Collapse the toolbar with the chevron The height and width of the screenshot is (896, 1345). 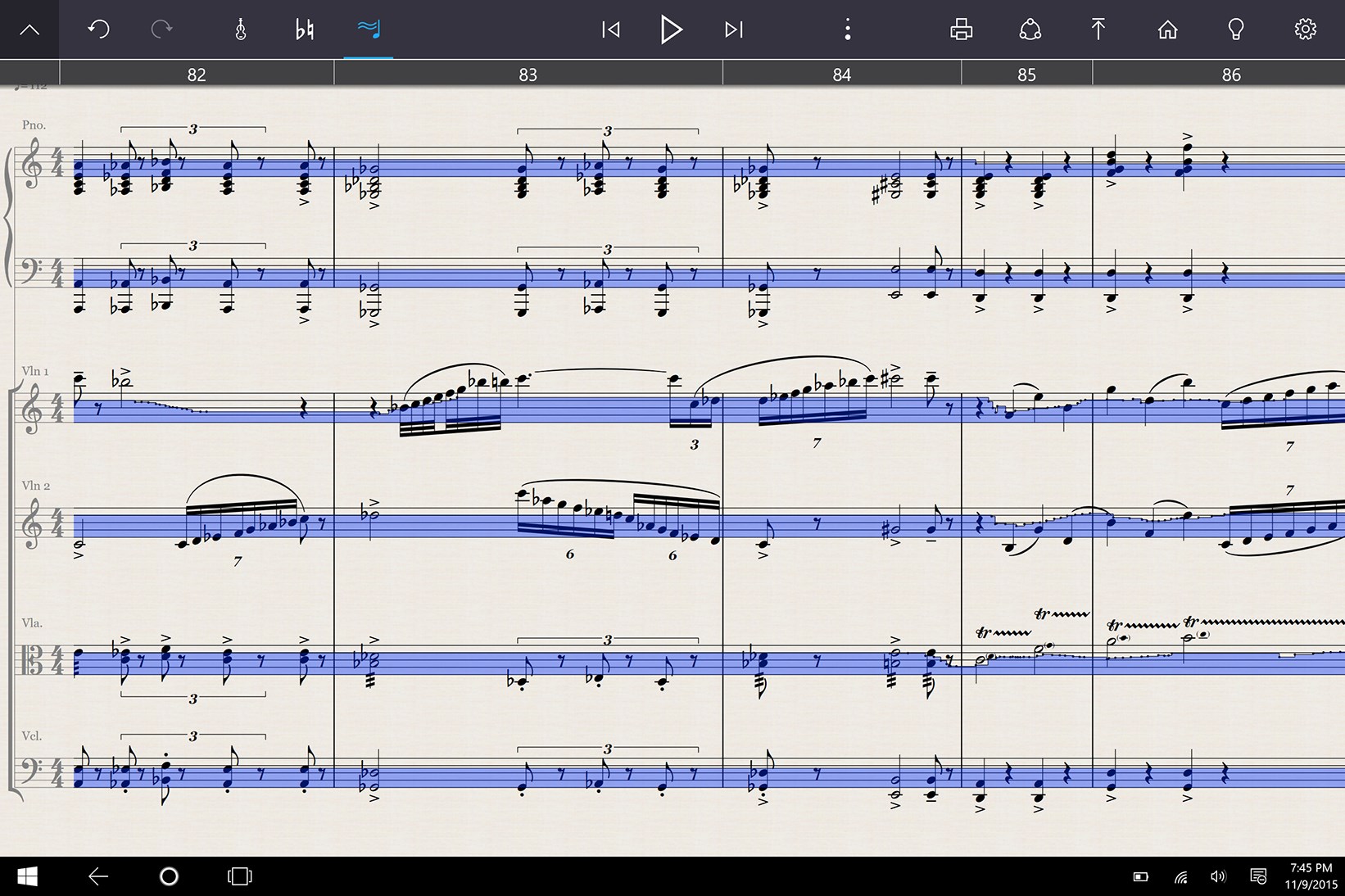coord(29,29)
